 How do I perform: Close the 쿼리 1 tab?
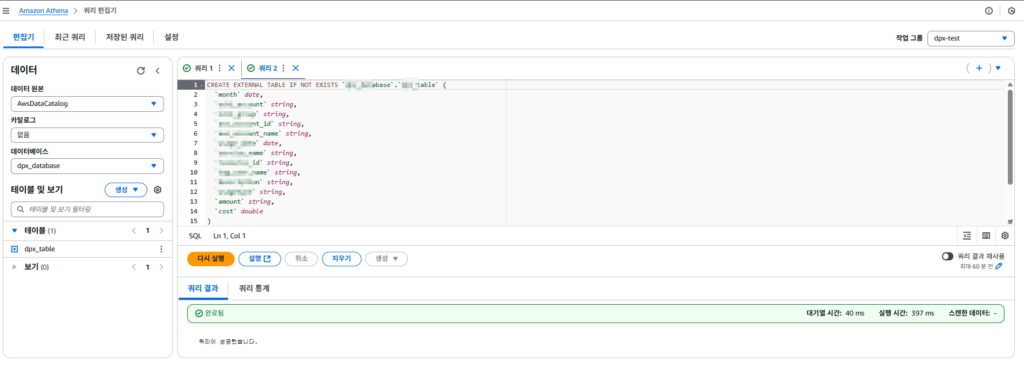[231, 68]
